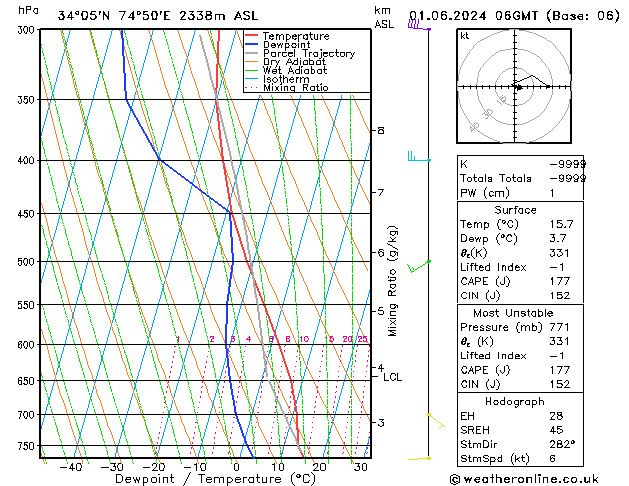Click the red Temperature line swatch in legend

point(251,36)
